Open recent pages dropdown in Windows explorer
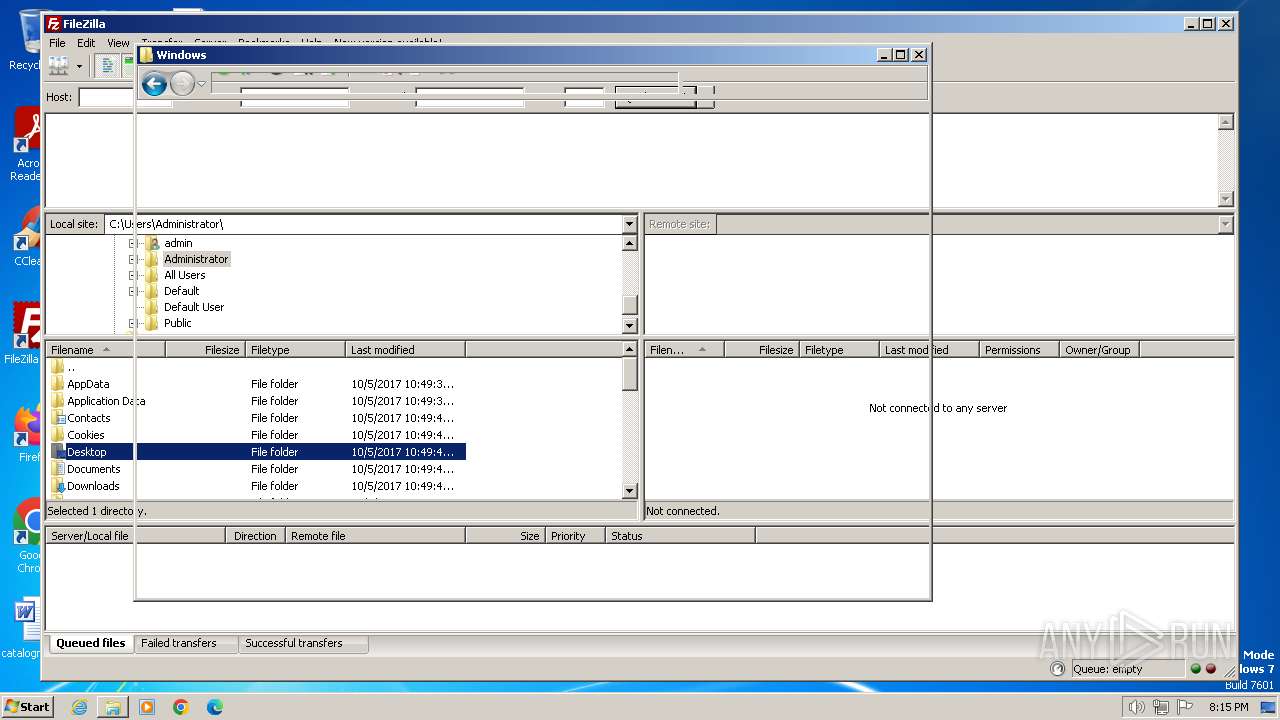 tap(201, 84)
